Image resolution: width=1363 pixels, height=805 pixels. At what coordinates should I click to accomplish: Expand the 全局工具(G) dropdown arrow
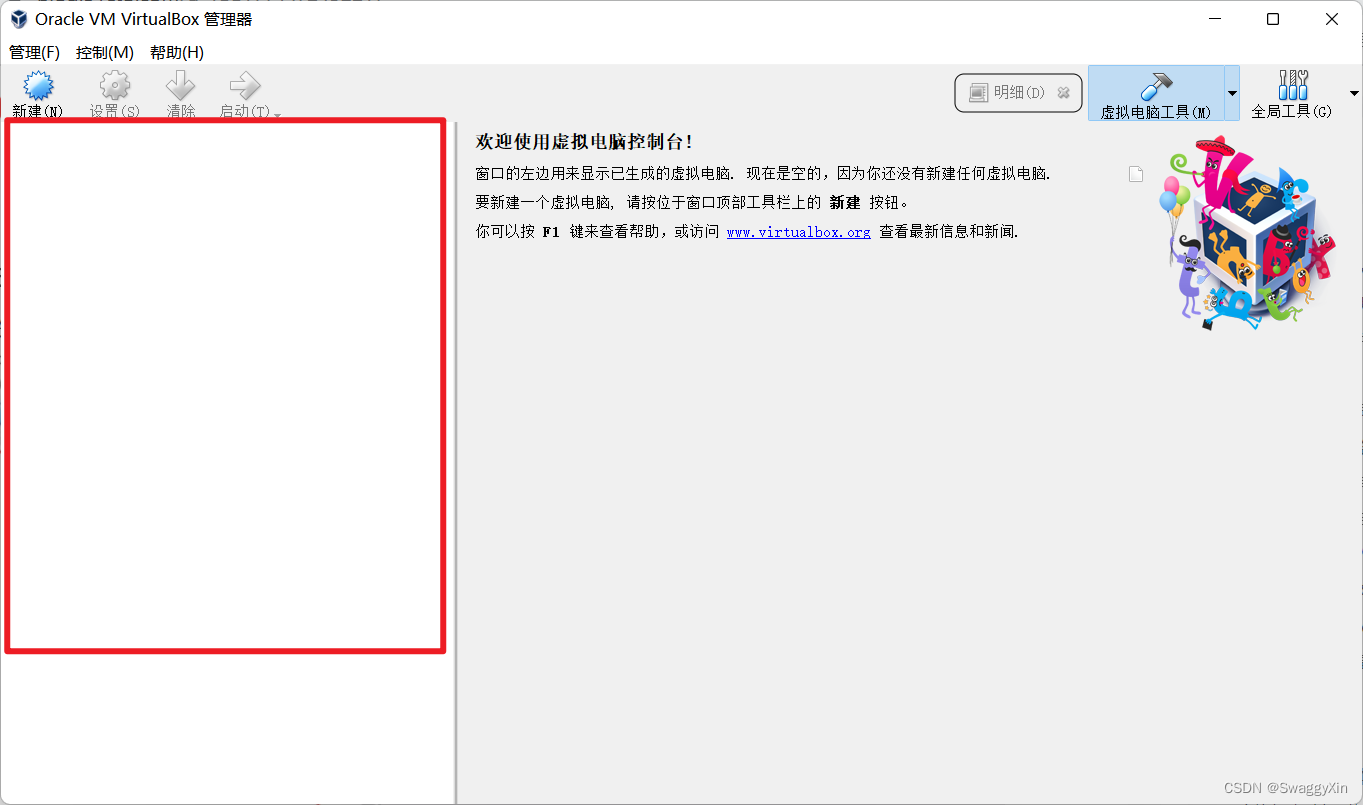click(1354, 93)
